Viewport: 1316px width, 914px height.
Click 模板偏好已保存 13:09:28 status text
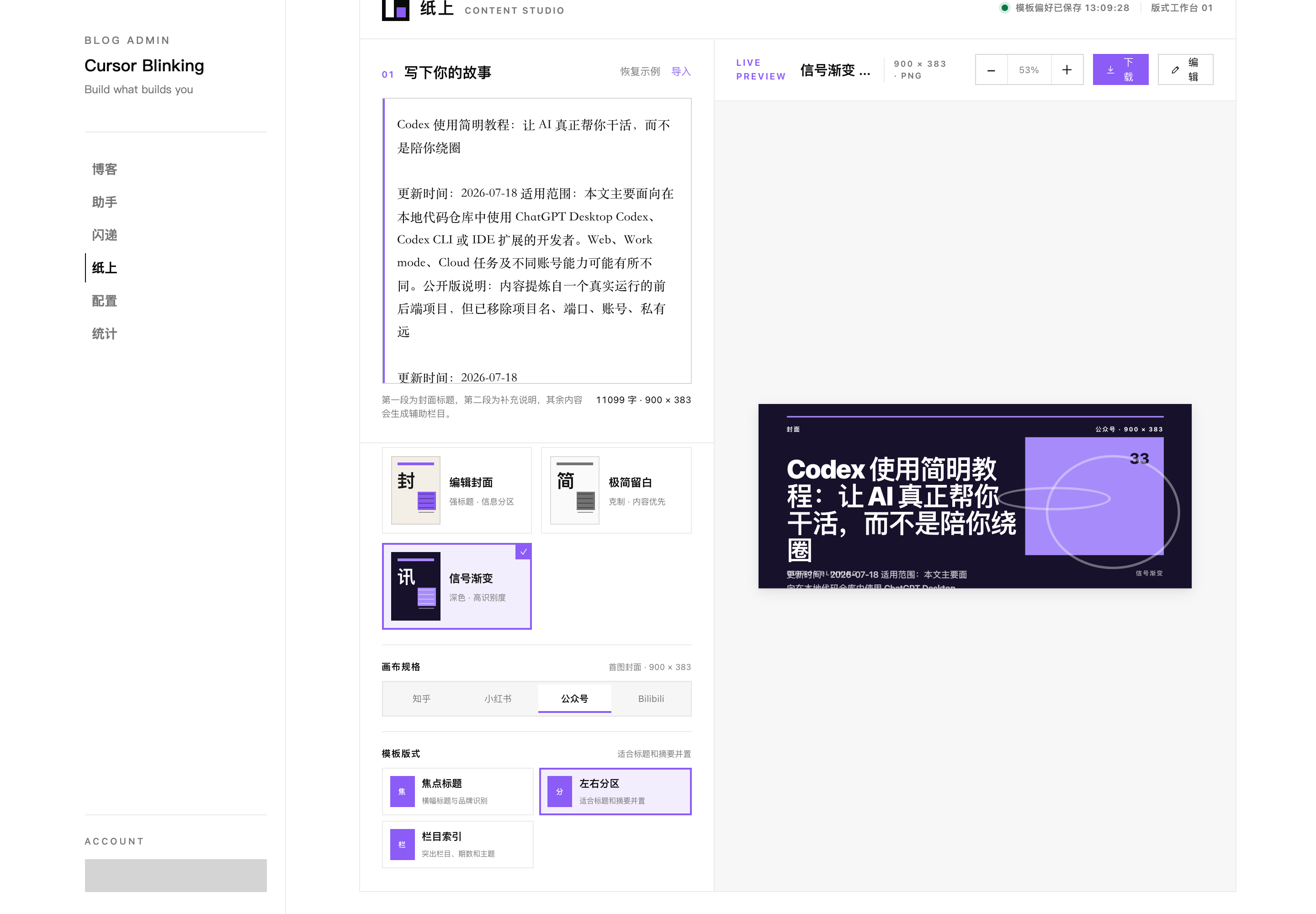click(1072, 8)
